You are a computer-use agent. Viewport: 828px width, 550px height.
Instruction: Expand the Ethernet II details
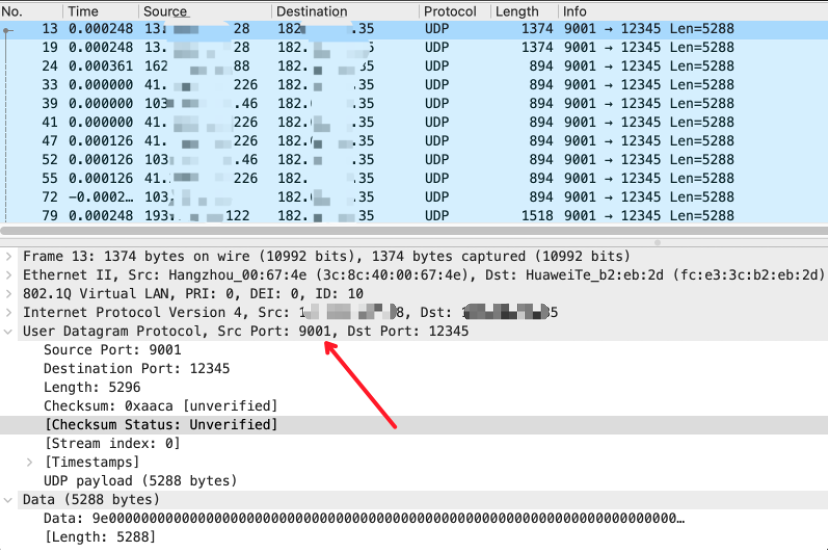click(9, 275)
